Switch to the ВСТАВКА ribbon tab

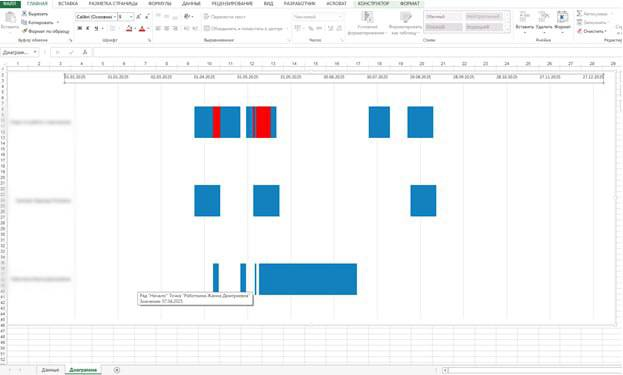68,4
